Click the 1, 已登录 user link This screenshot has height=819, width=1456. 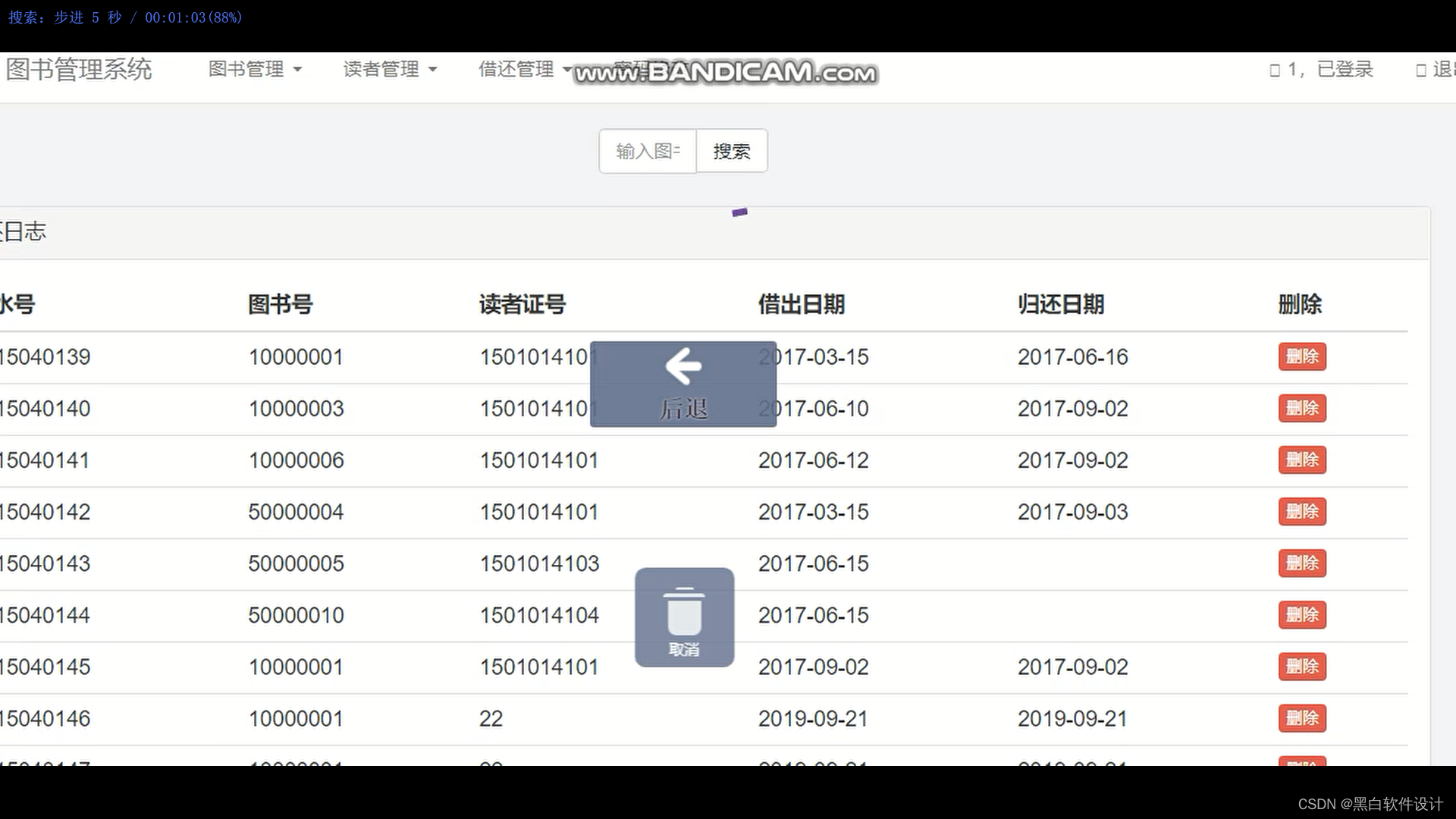[x=1321, y=69]
